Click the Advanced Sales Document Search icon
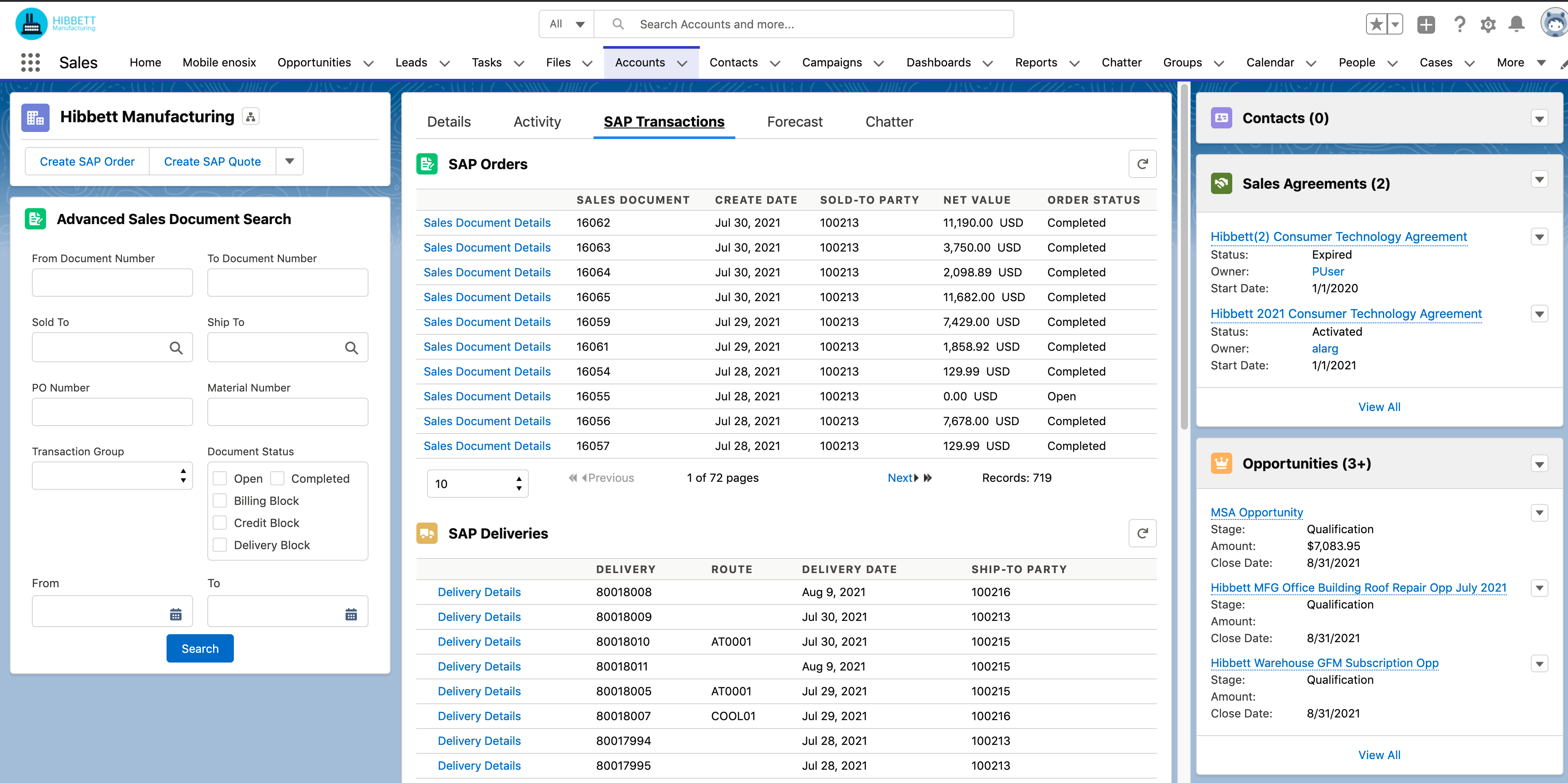Image resolution: width=1568 pixels, height=783 pixels. click(35, 219)
